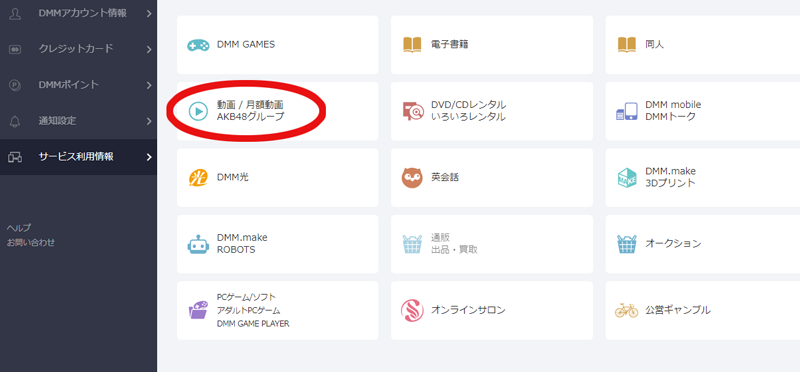Click the DMM GAMES gamepad icon
Image resolution: width=800 pixels, height=372 pixels.
point(198,45)
